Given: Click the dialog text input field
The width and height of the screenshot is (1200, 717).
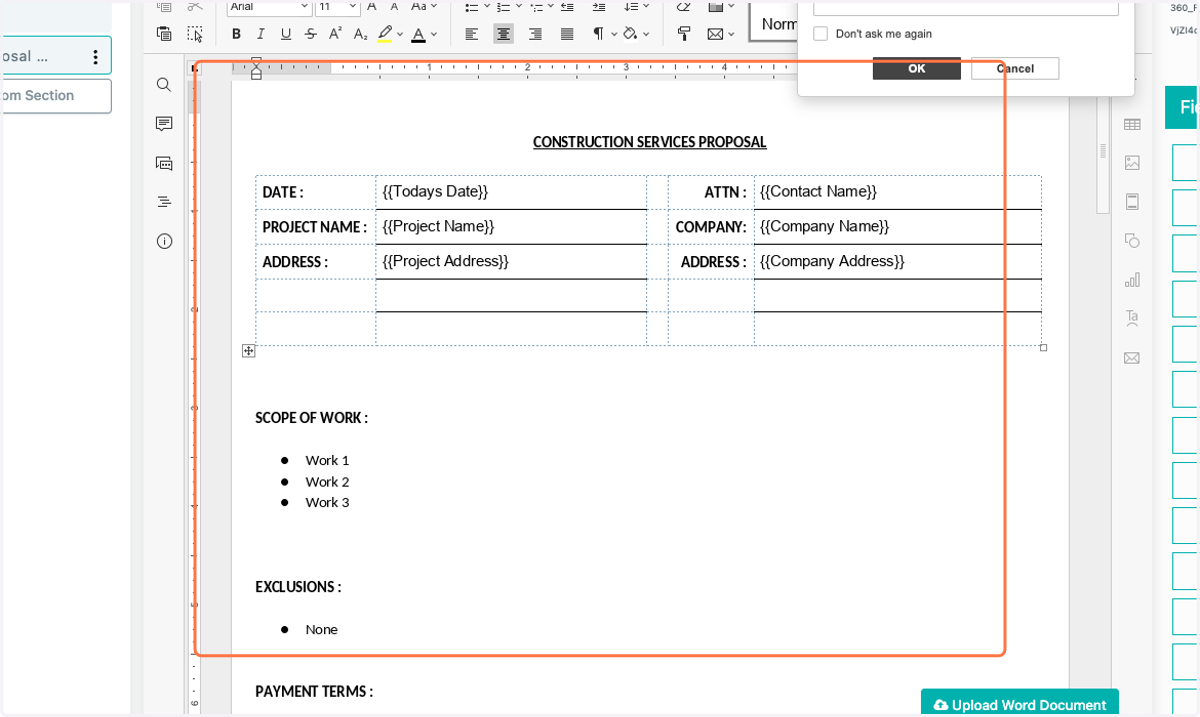Looking at the screenshot, I should coord(966,8).
